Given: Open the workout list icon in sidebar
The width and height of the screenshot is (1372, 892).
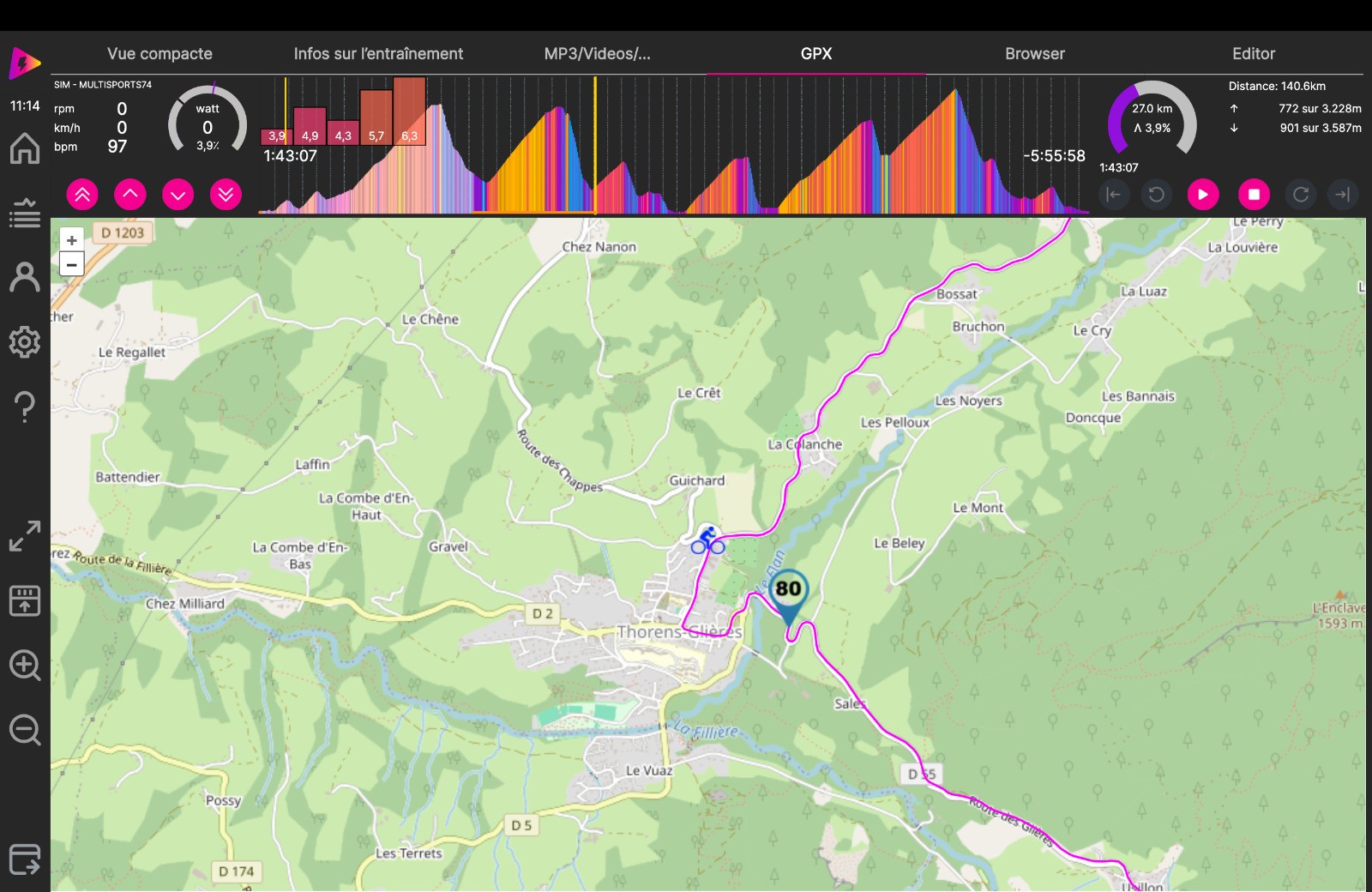Looking at the screenshot, I should [x=25, y=213].
